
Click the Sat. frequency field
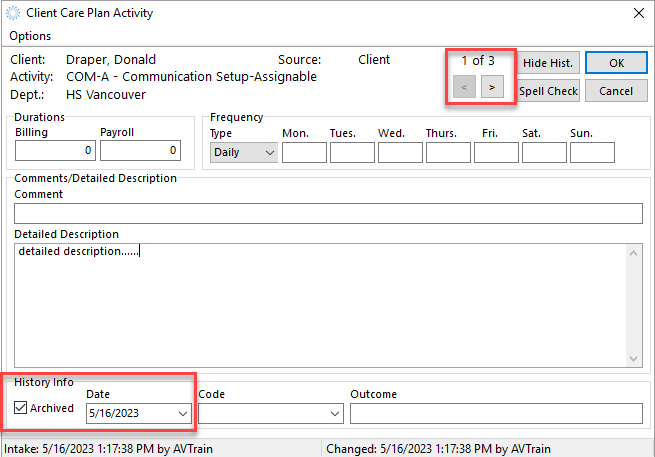click(x=544, y=152)
